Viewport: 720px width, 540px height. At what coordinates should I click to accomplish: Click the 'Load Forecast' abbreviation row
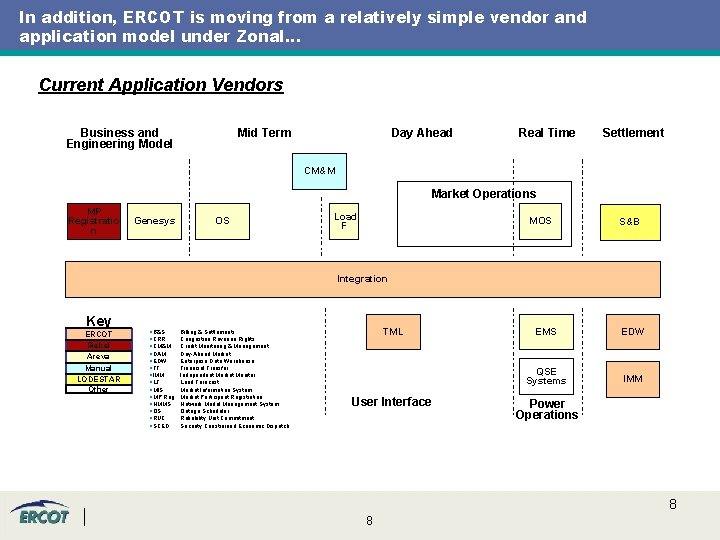185,382
